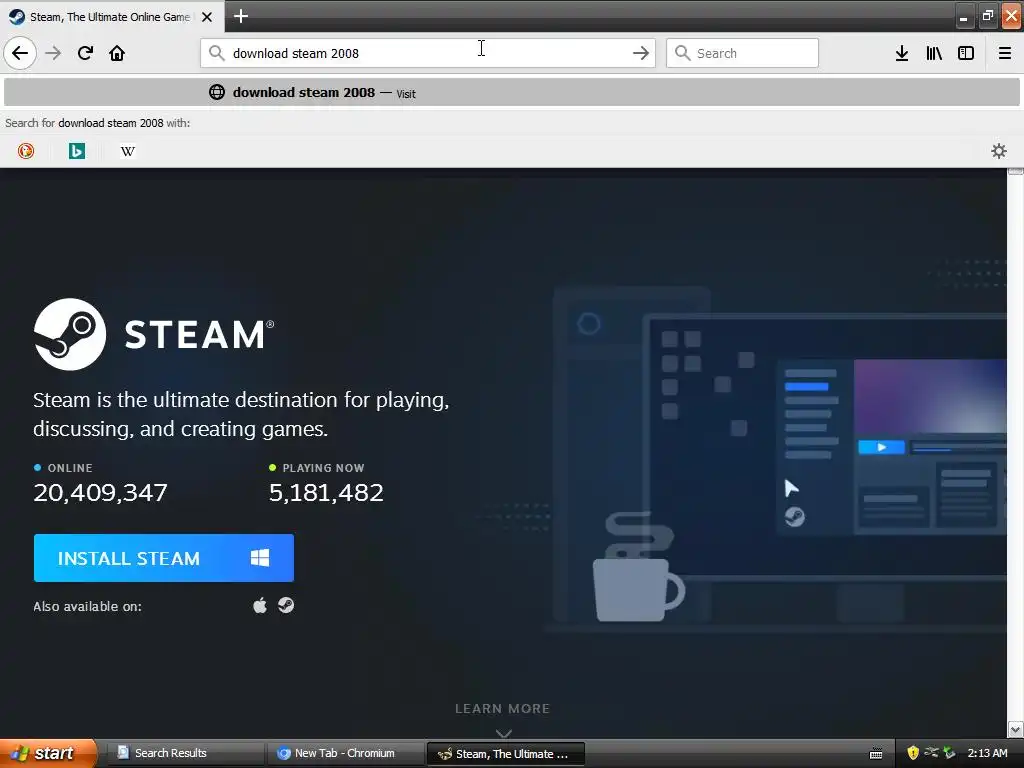This screenshot has width=1024, height=768.
Task: Select the 'download steam 2008 — Visit' suggestion
Action: [511, 92]
